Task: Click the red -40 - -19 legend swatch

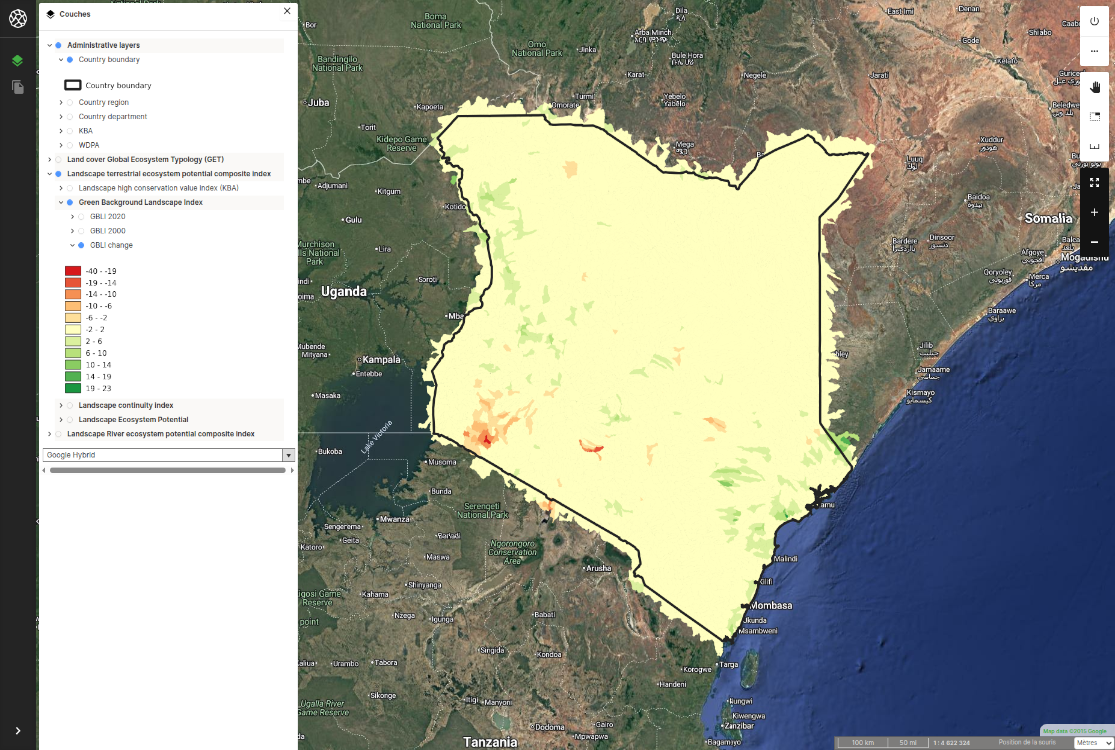Action: point(71,270)
